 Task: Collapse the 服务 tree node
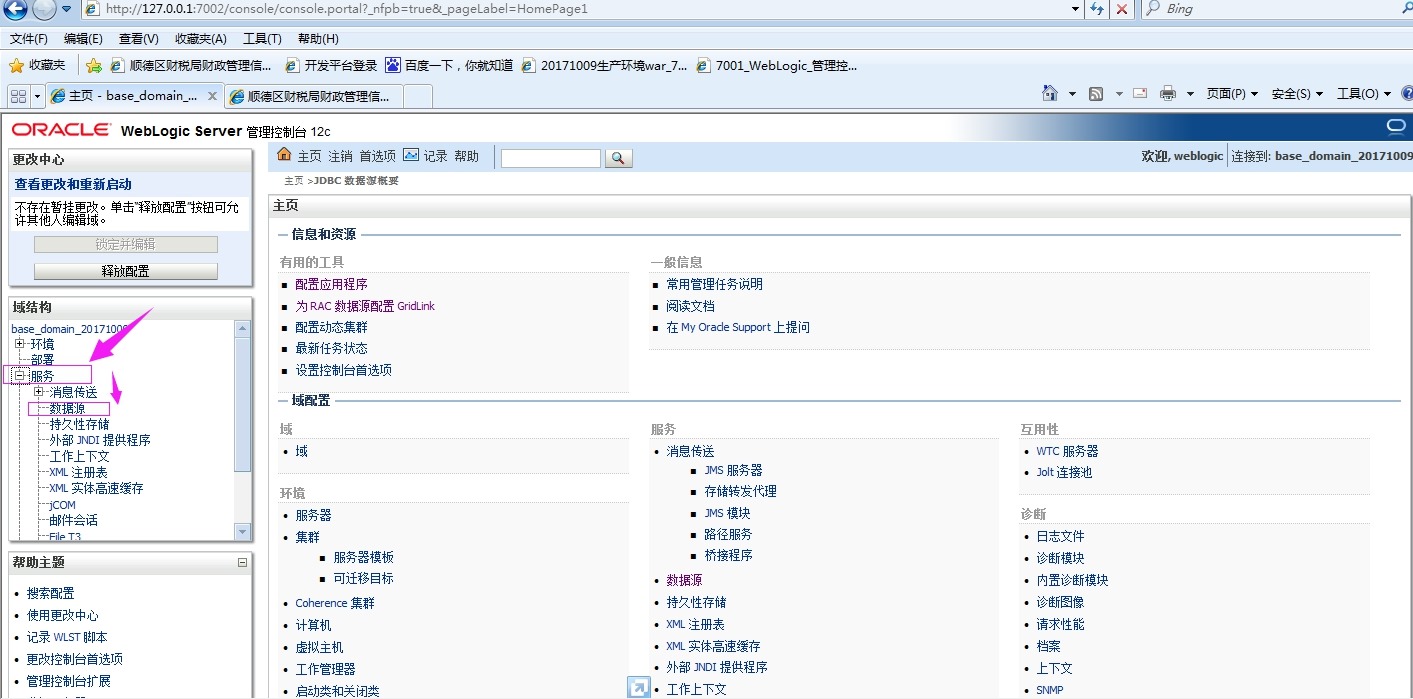[20, 375]
